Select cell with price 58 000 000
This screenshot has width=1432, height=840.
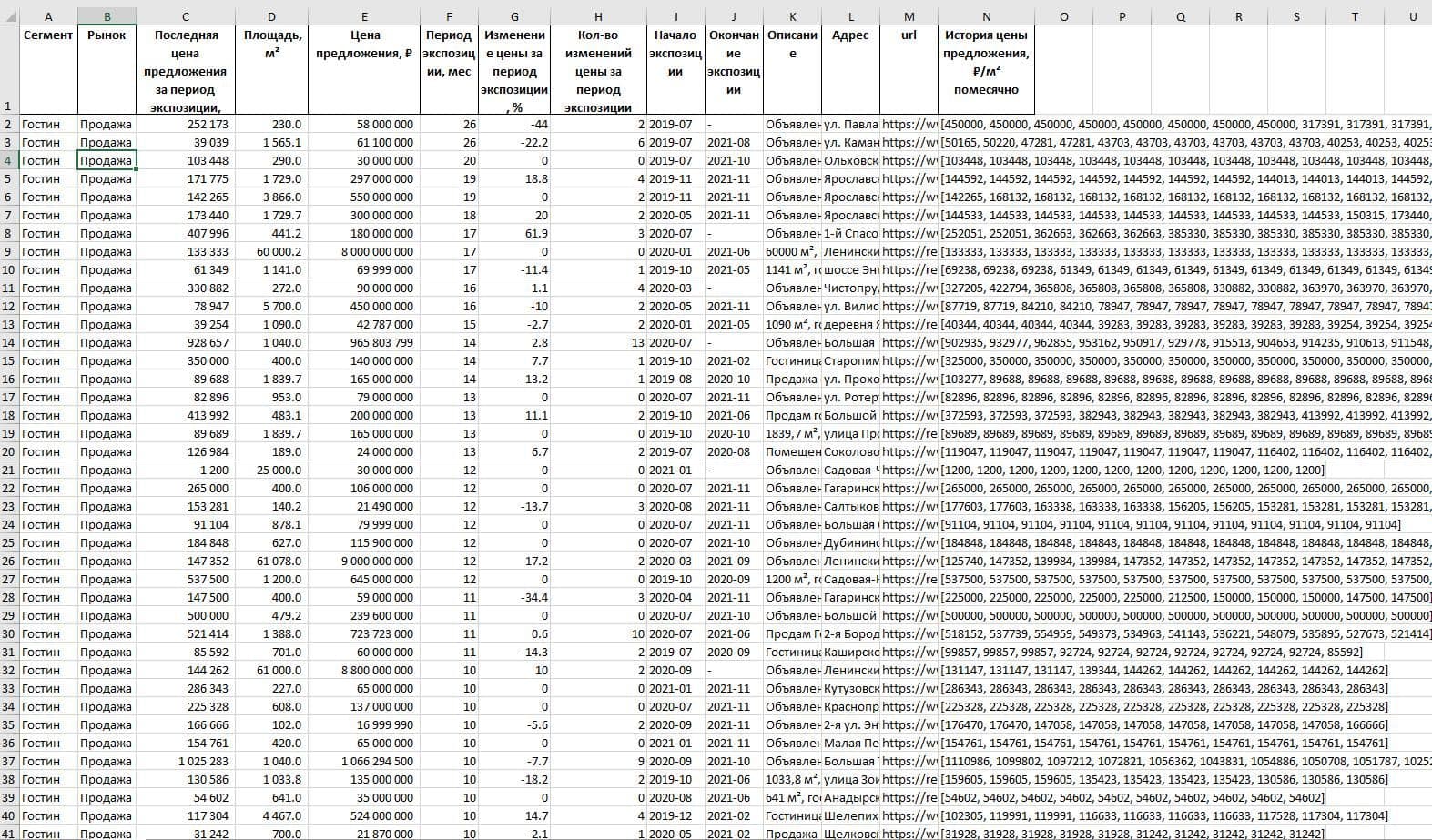point(364,124)
